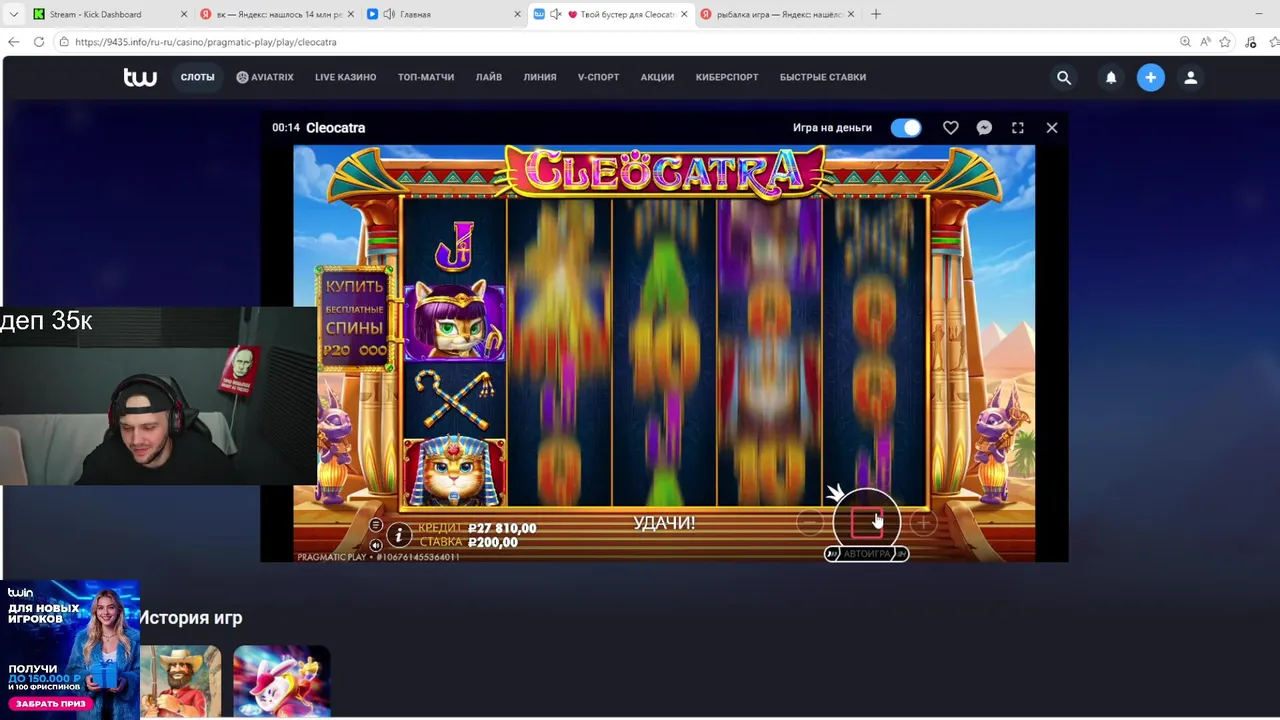Image resolution: width=1280 pixels, height=720 pixels.
Task: Focus the browser address bar URL
Action: (206, 42)
